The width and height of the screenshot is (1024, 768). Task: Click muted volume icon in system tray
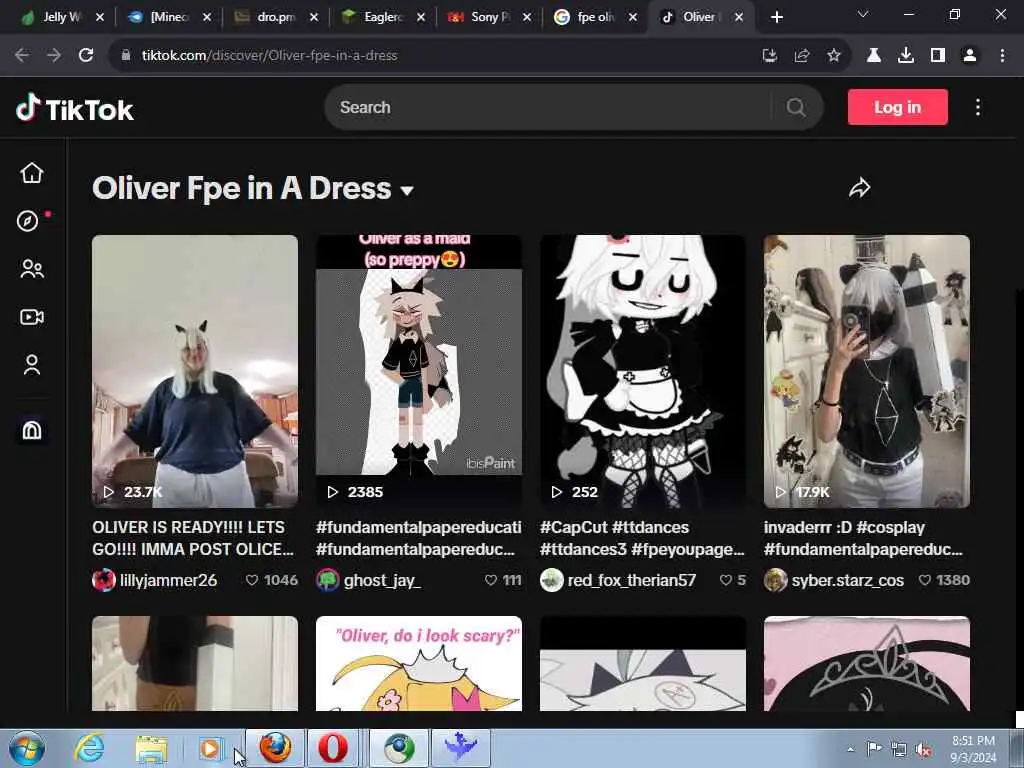923,750
